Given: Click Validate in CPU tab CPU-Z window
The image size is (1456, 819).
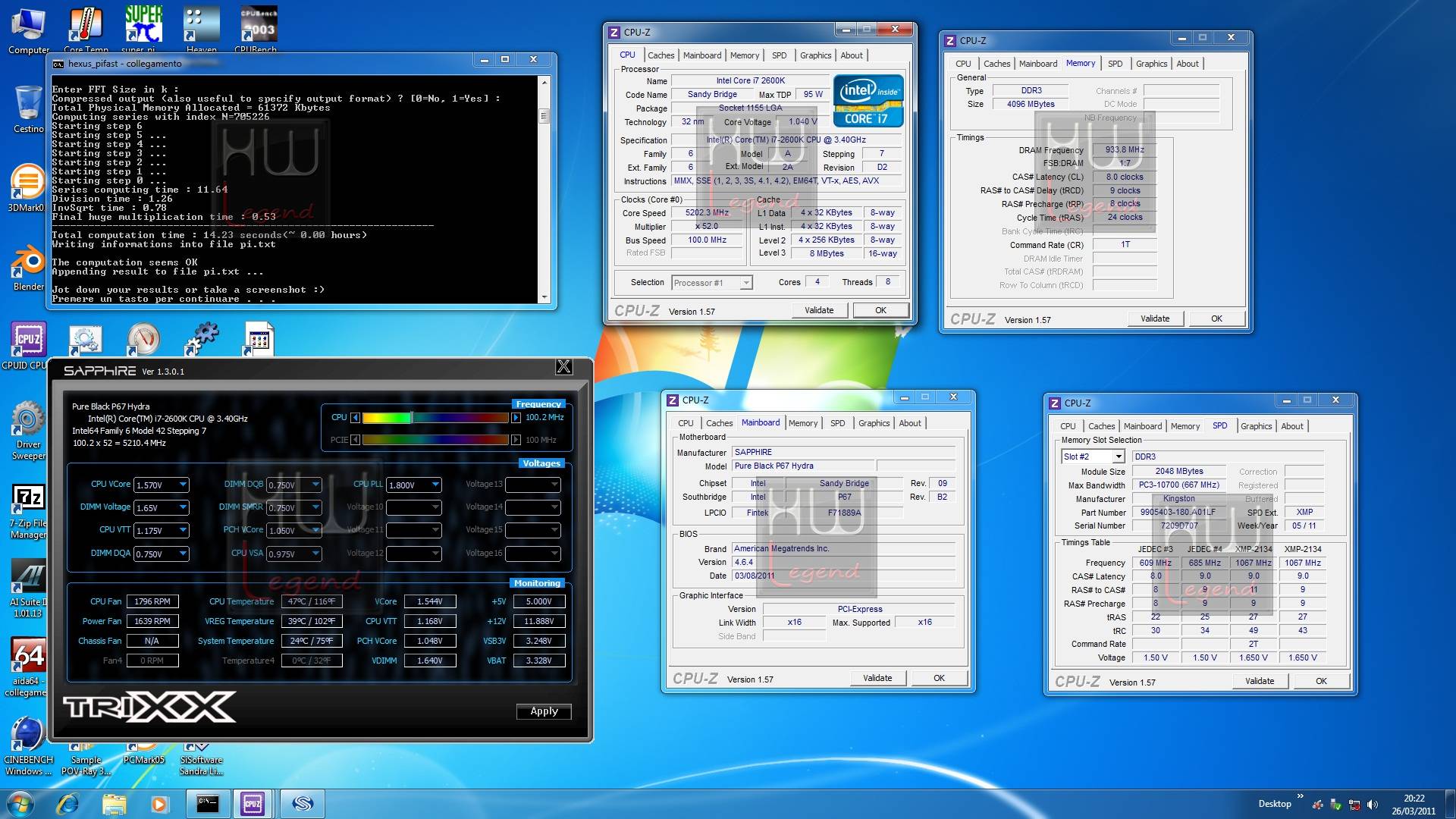Looking at the screenshot, I should (819, 310).
